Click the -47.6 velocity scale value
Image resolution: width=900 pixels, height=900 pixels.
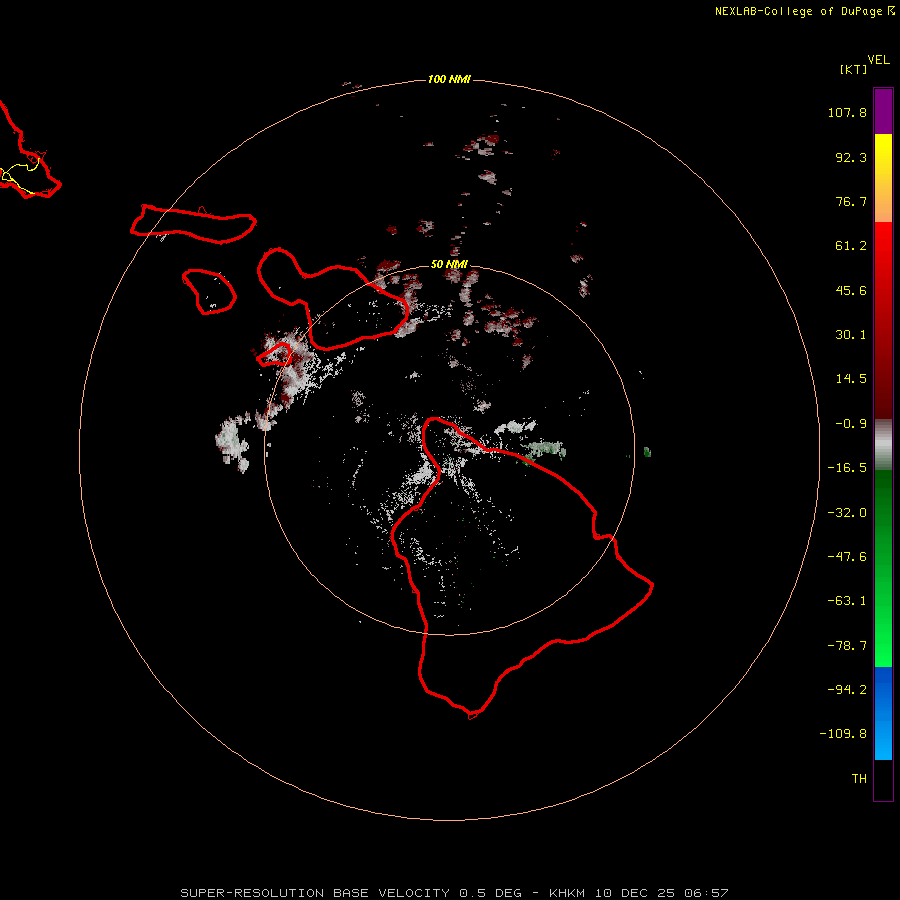[x=847, y=557]
